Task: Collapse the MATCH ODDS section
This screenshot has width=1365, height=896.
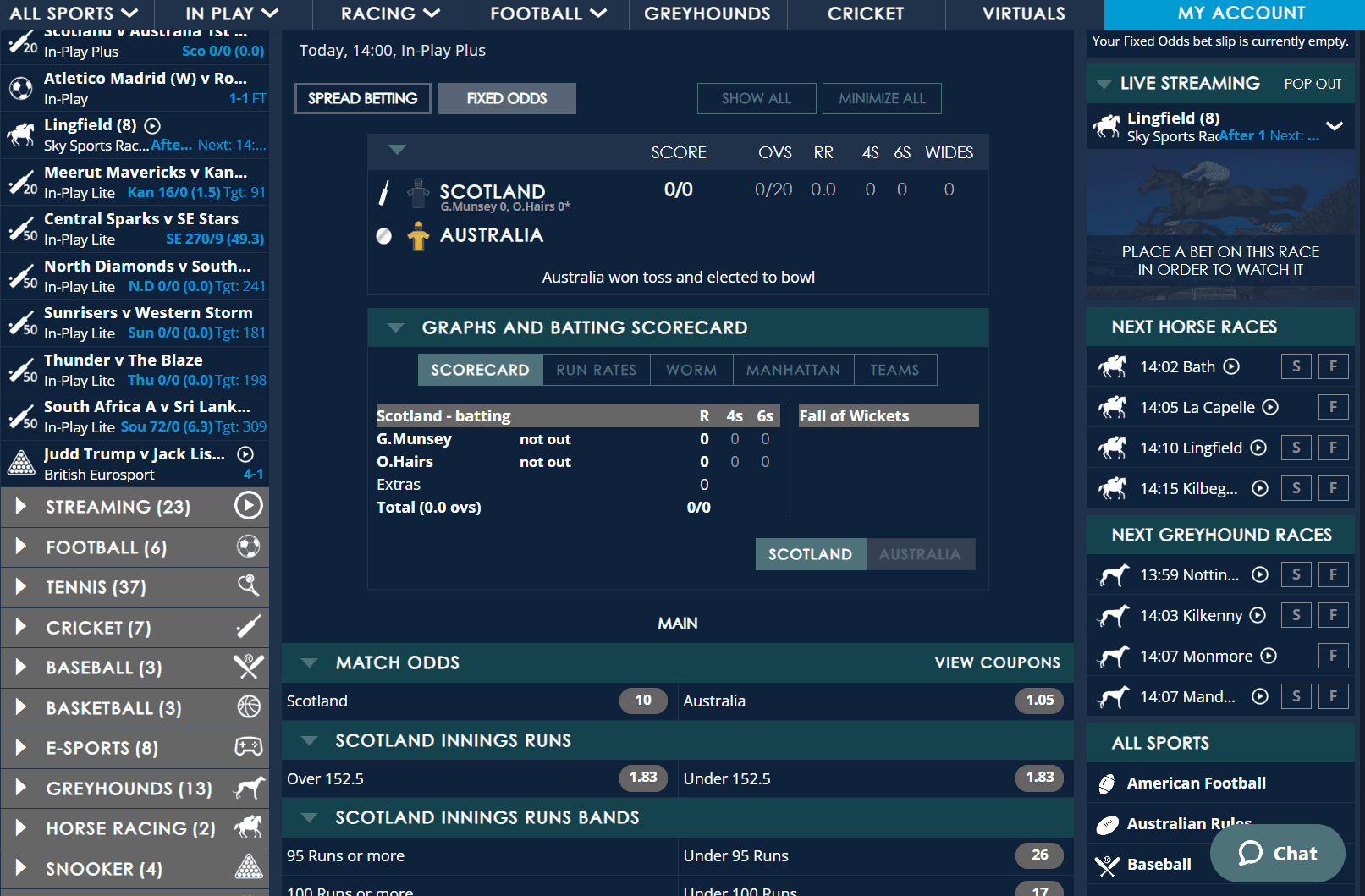Action: coord(308,662)
